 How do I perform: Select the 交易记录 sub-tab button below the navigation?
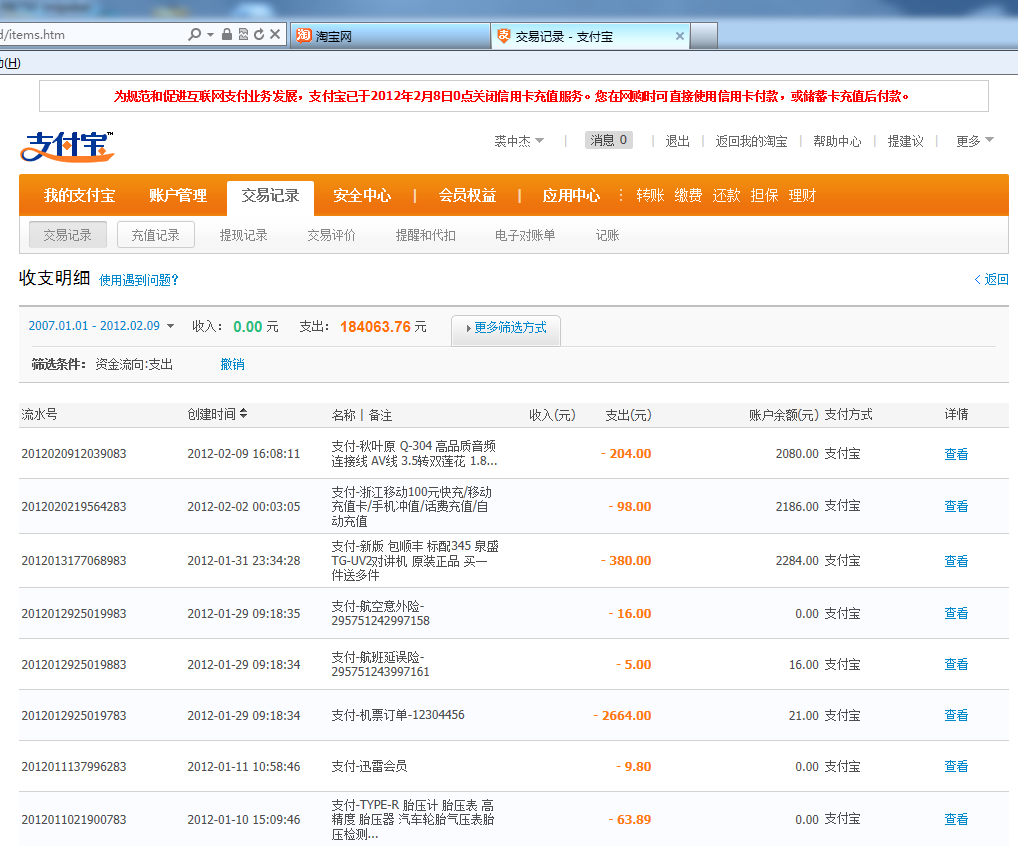68,235
